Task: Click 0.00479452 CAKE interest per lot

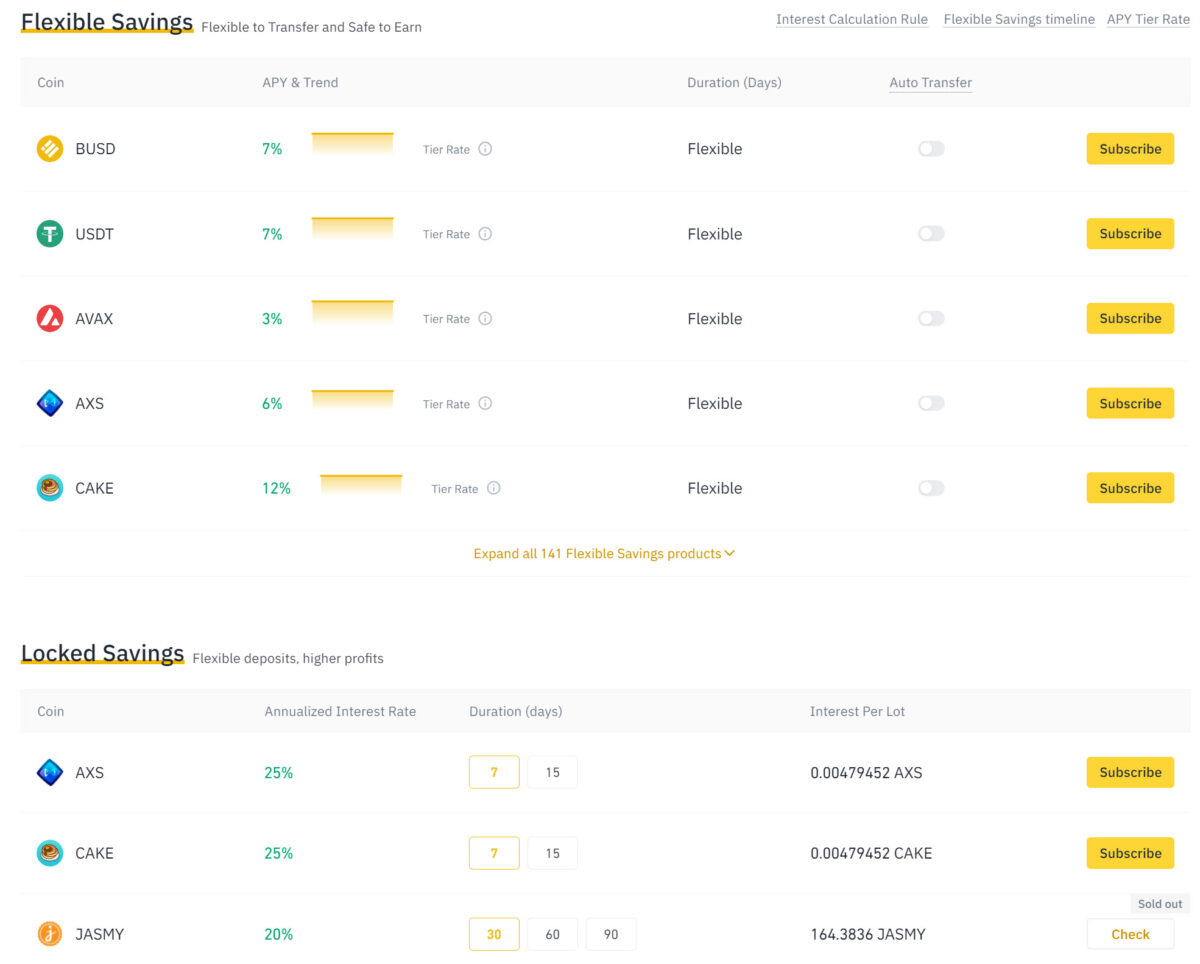Action: [871, 853]
